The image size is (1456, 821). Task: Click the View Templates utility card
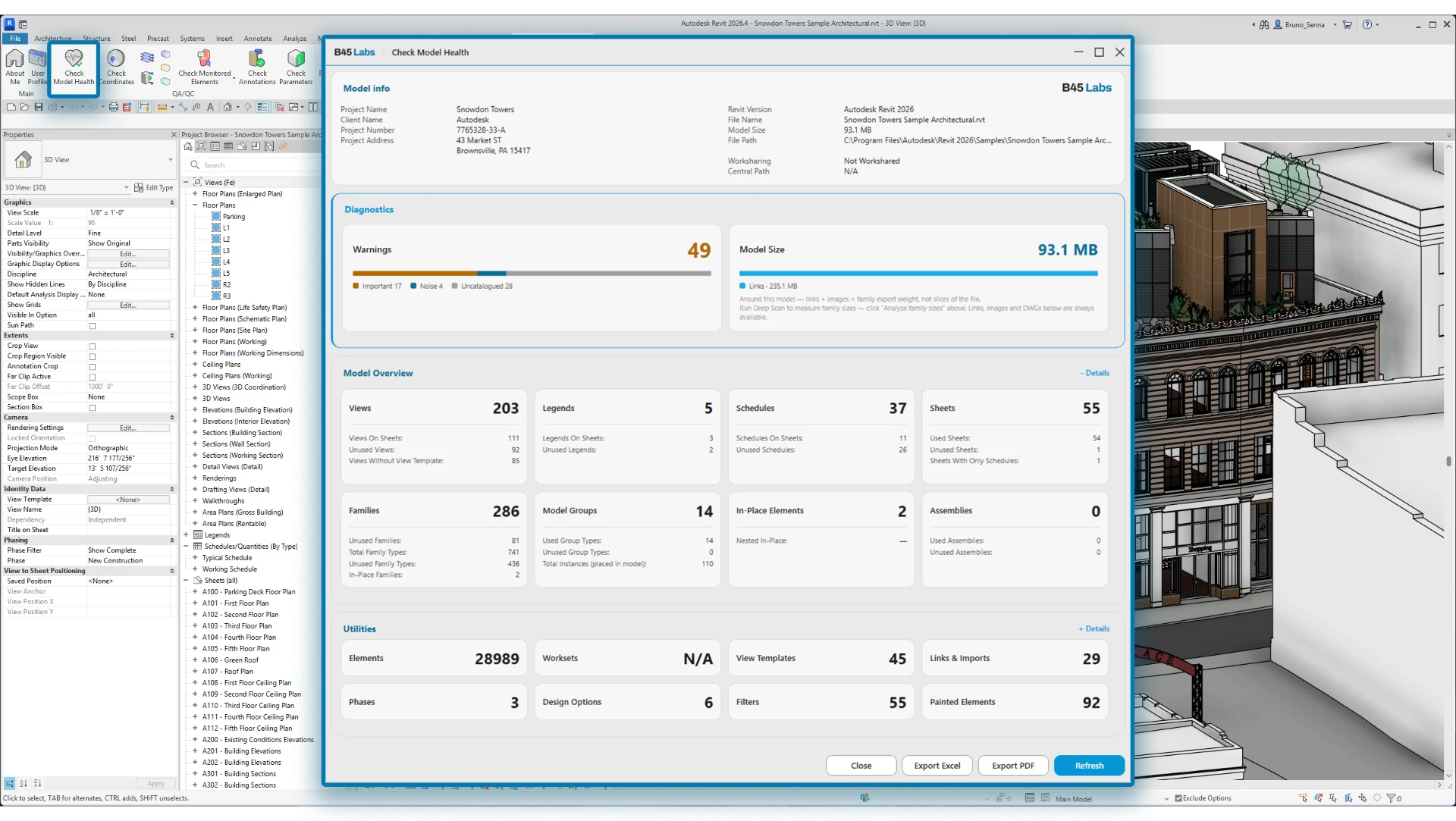click(821, 658)
